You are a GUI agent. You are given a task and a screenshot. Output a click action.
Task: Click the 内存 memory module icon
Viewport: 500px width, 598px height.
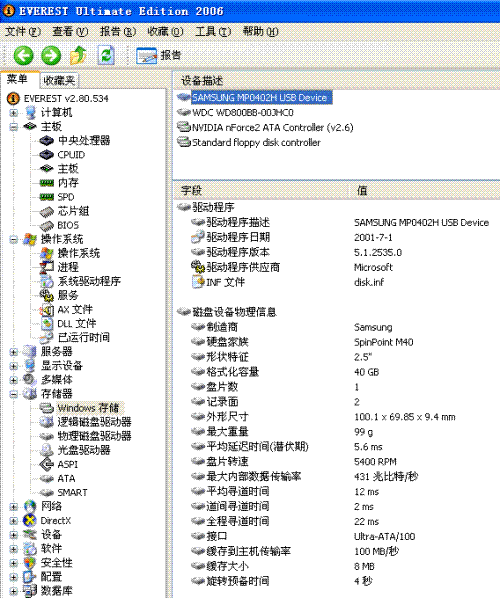tap(47, 183)
